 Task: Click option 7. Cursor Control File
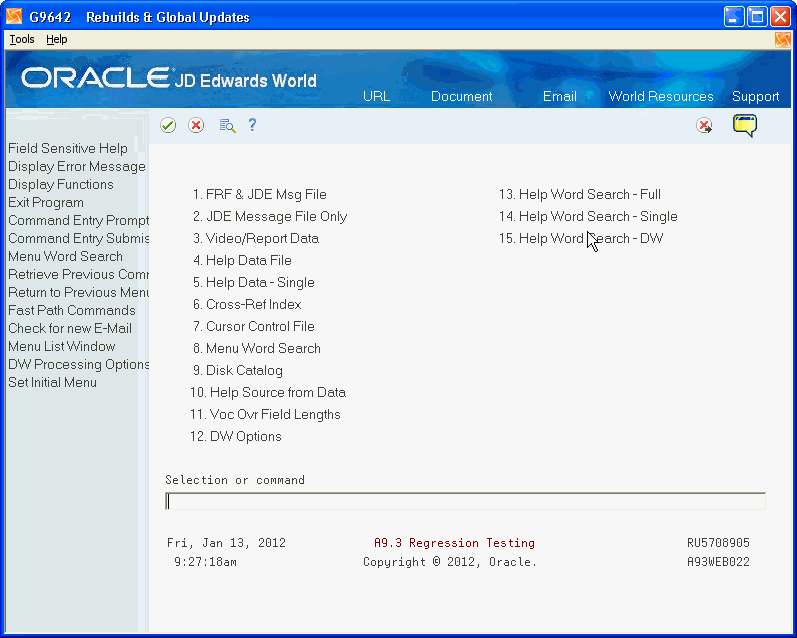[254, 326]
